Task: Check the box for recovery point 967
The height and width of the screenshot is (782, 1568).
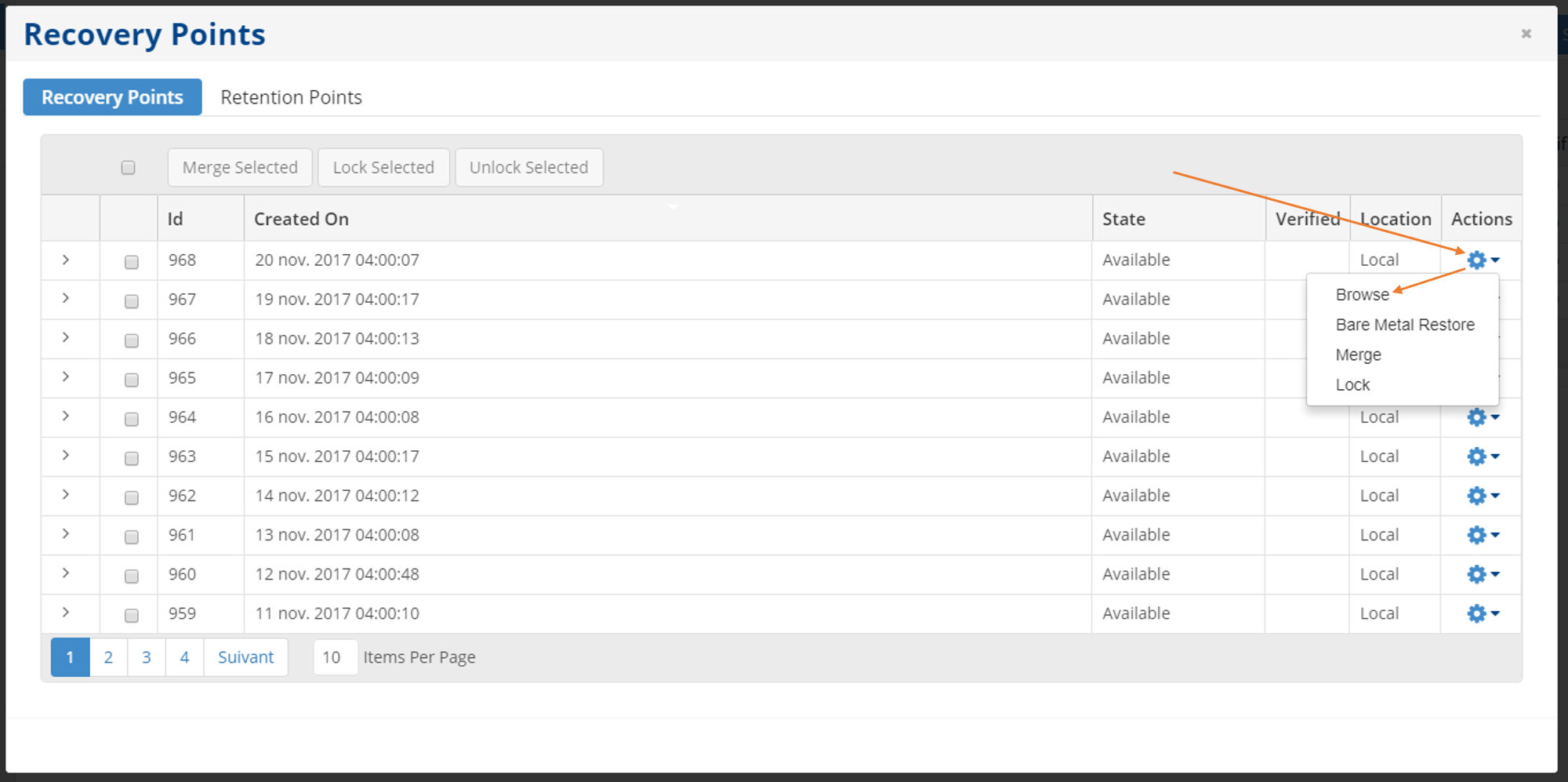Action: [132, 301]
